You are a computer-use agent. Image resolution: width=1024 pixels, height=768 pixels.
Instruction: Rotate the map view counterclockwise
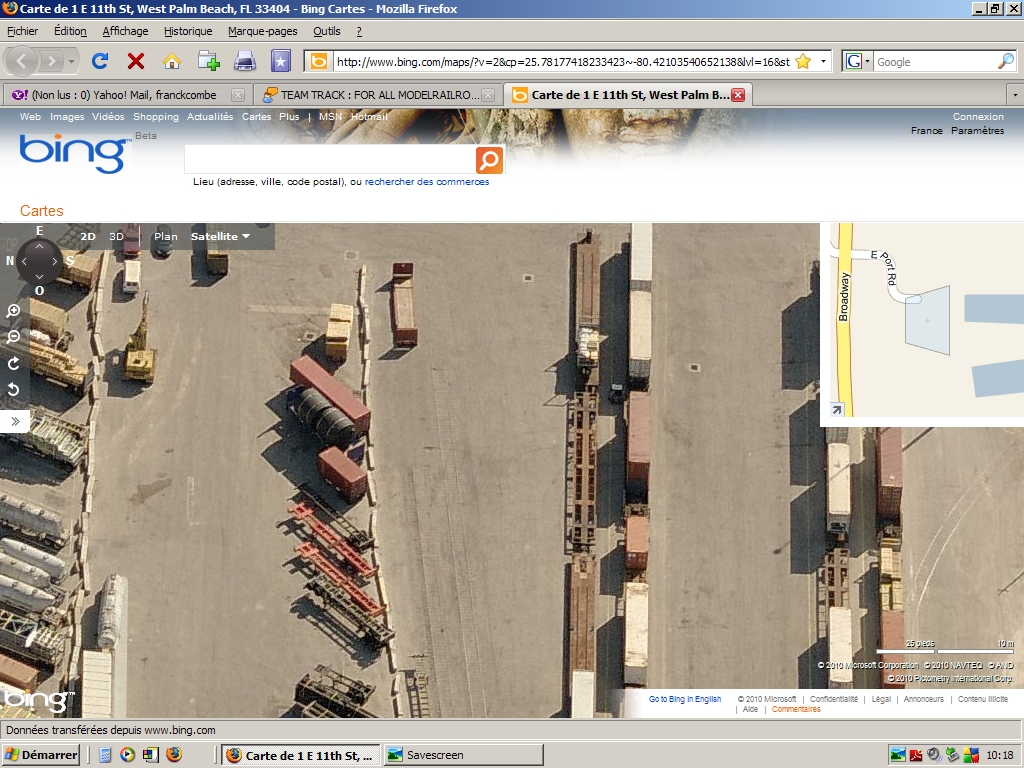13,389
